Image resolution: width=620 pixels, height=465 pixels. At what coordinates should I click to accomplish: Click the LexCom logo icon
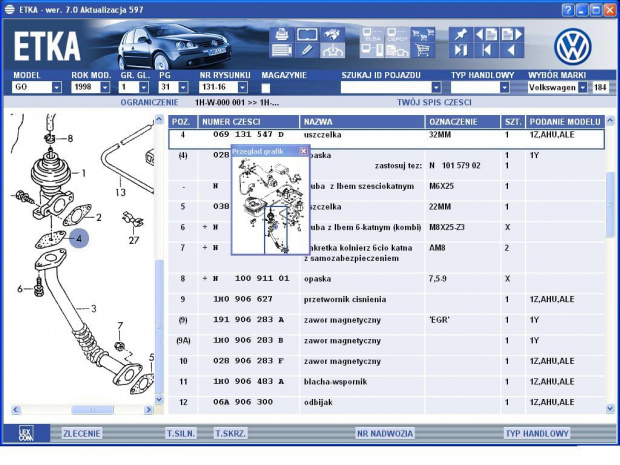tap(26, 433)
